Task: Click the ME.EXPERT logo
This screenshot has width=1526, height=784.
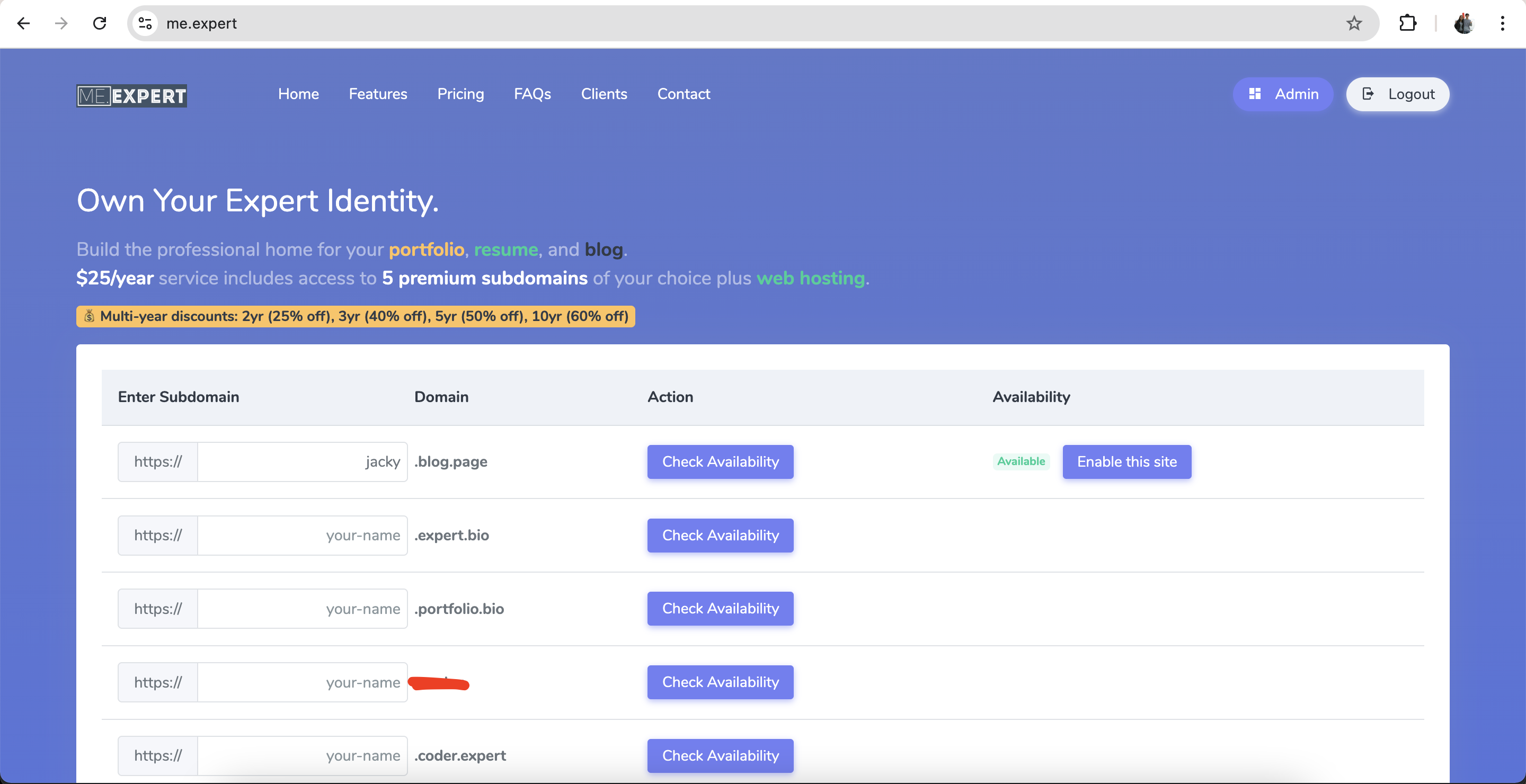Action: pyautogui.click(x=131, y=95)
